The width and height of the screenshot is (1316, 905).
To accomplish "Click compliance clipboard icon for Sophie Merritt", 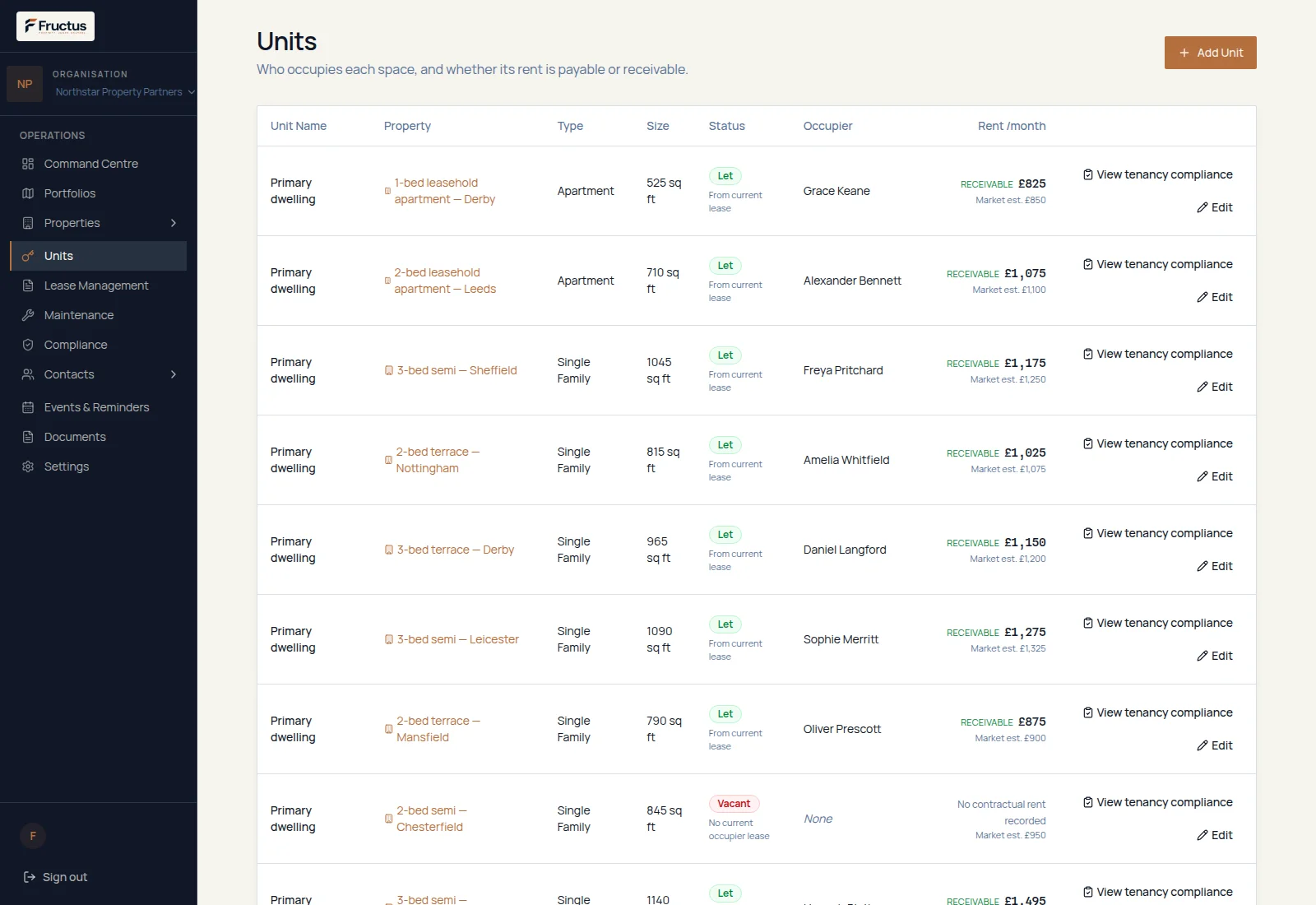I will [x=1088, y=623].
